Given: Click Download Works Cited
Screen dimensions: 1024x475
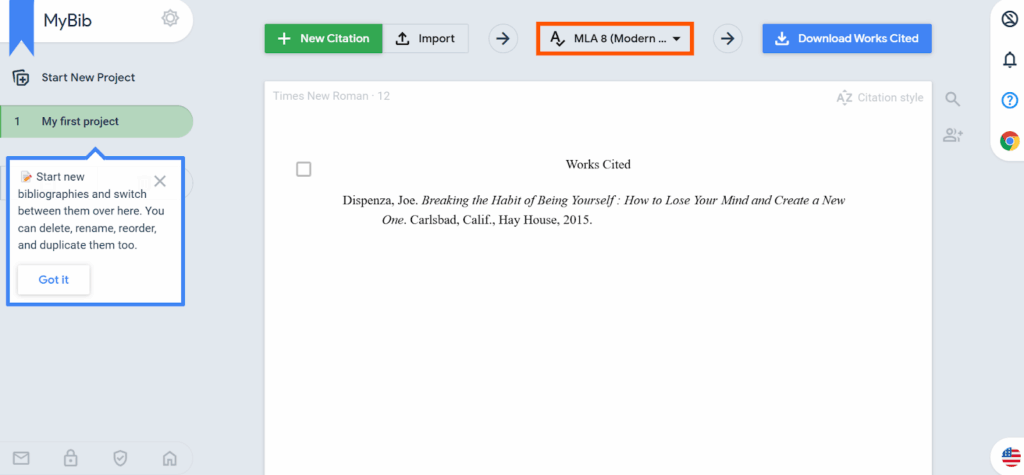Looking at the screenshot, I should tap(847, 39).
